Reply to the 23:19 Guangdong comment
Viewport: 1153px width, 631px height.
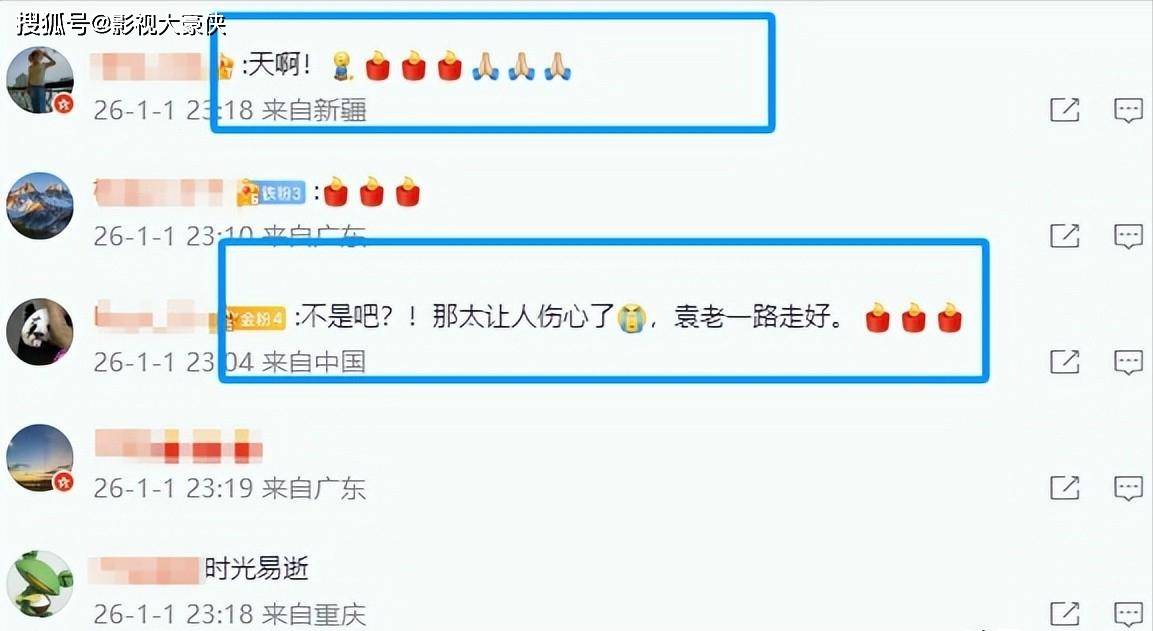pos(1128,488)
